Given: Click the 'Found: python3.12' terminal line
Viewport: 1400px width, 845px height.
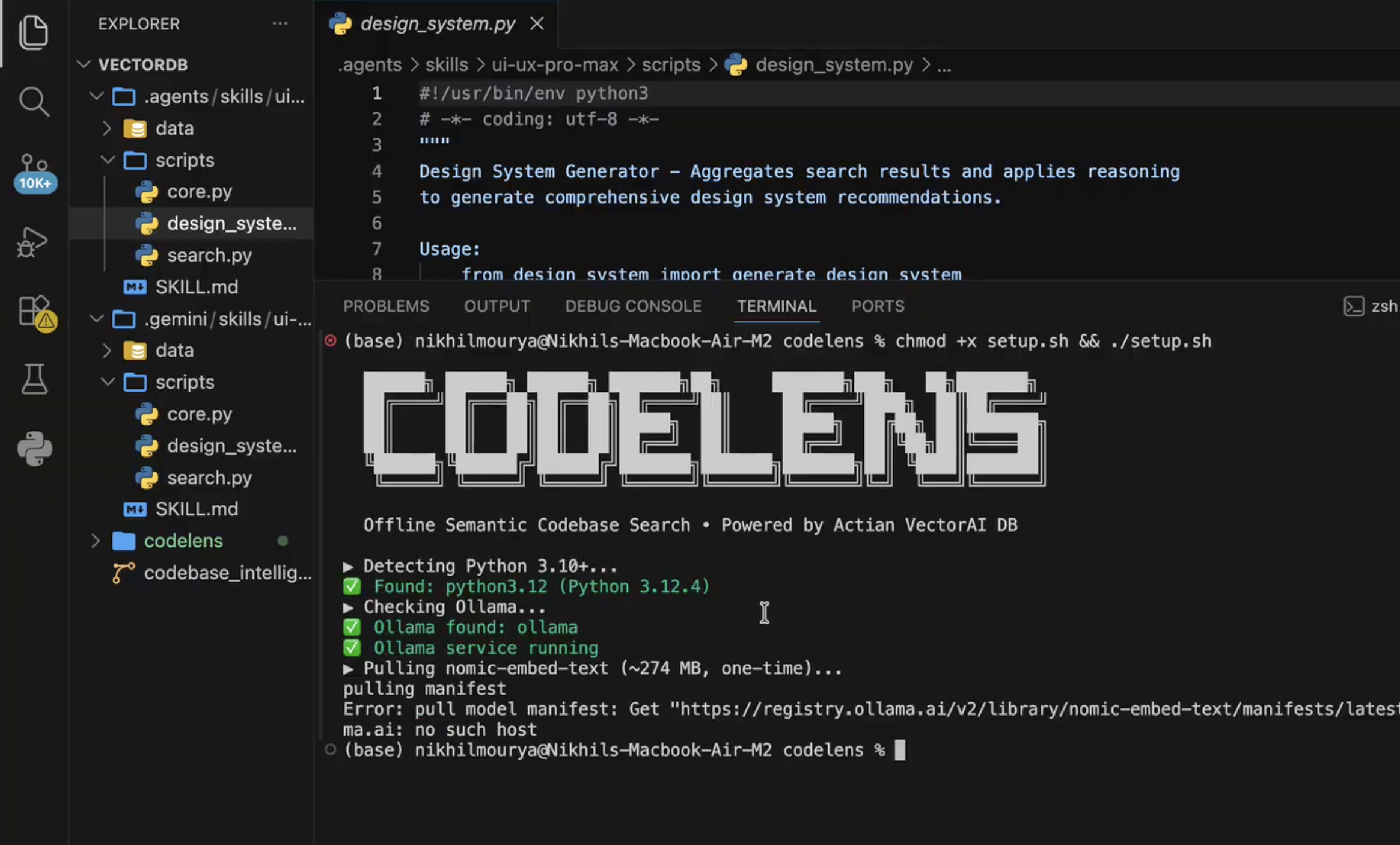Looking at the screenshot, I should click(527, 586).
